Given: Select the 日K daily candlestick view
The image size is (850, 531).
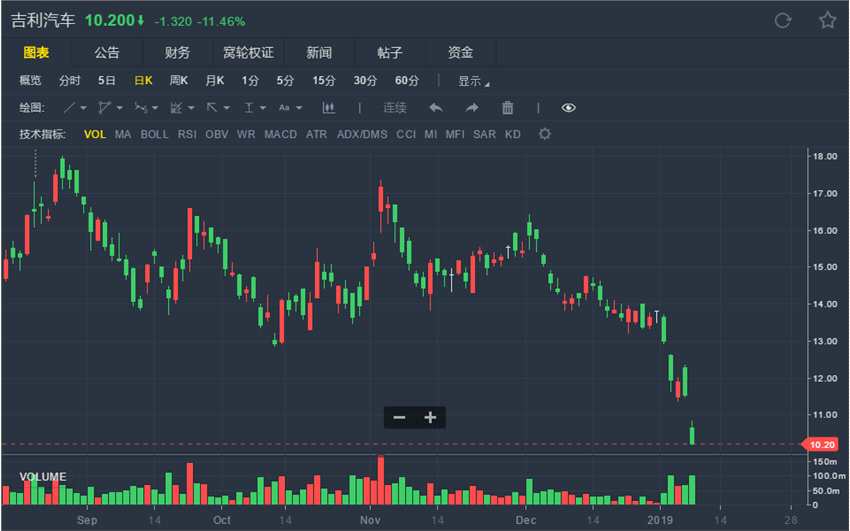Looking at the screenshot, I should click(x=143, y=81).
